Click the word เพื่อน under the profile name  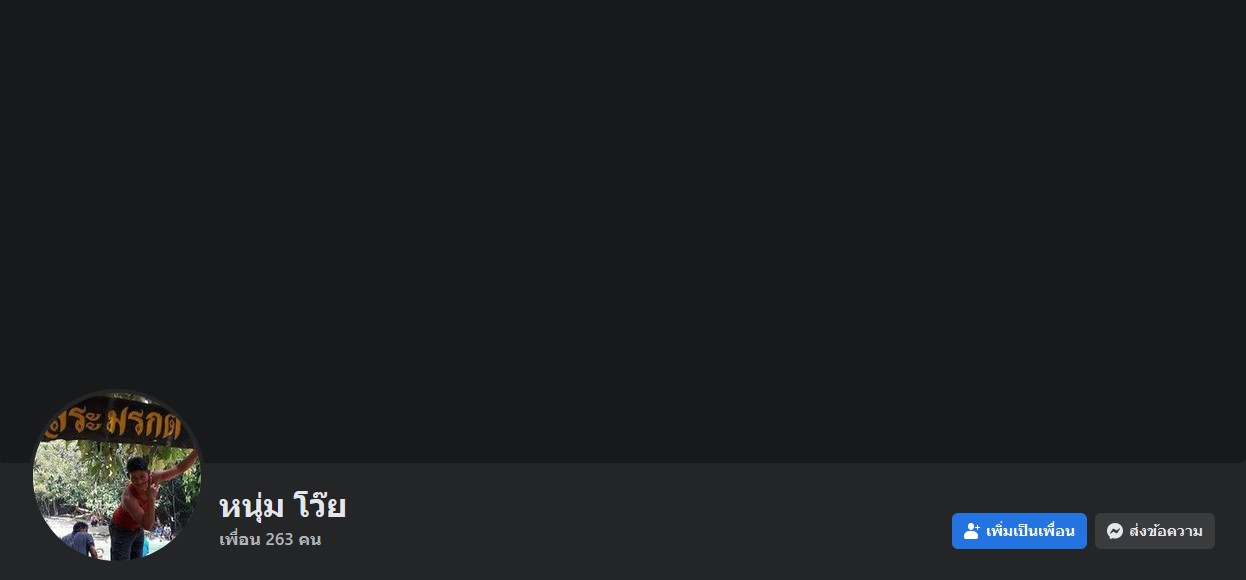coord(240,540)
